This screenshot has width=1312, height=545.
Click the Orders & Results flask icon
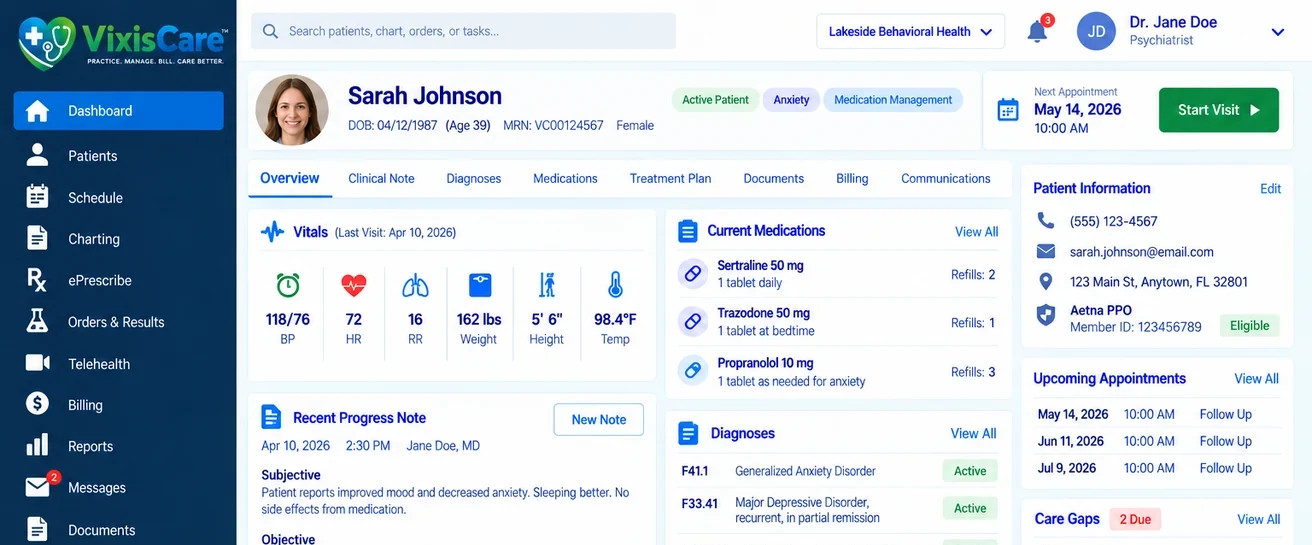pyautogui.click(x=37, y=321)
